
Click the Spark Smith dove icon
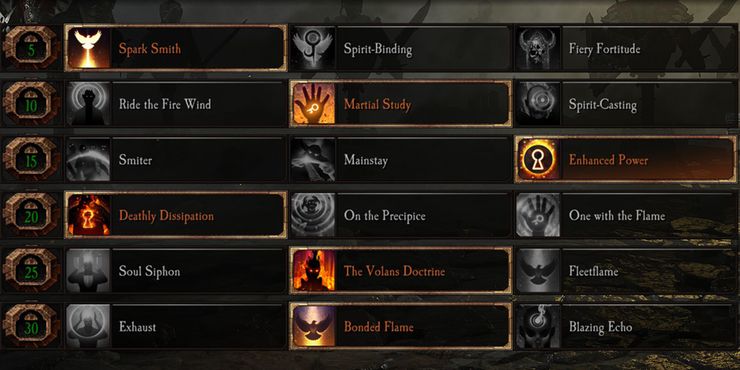89,49
